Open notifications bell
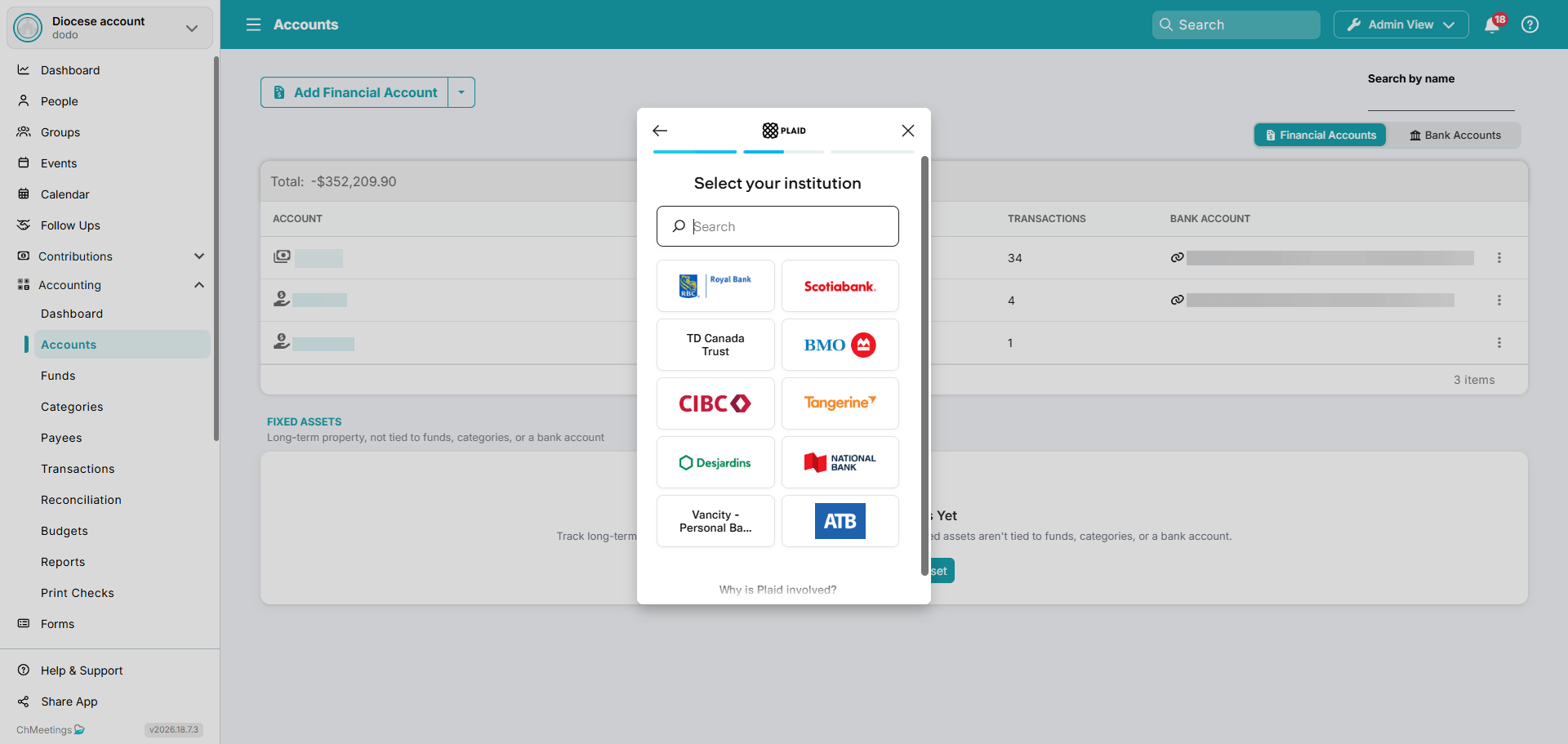The image size is (1568, 744). 1492,25
